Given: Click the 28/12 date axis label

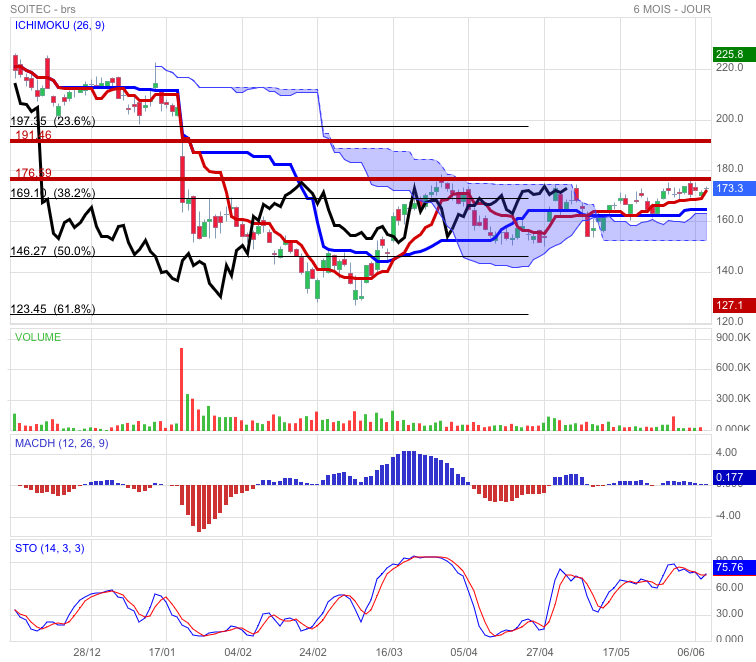Looking at the screenshot, I should click(x=87, y=652).
